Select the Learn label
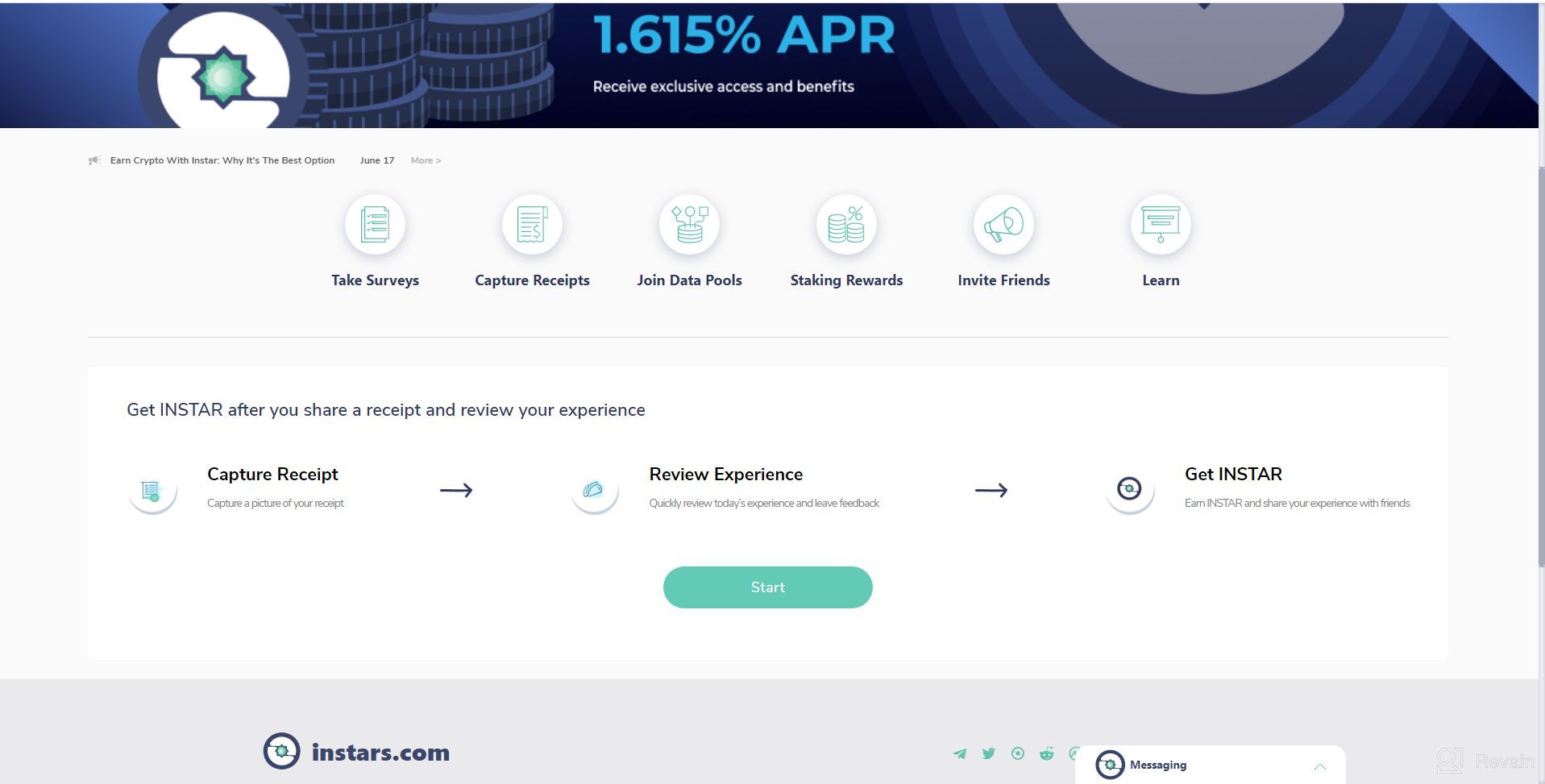This screenshot has height=784, width=1545. [1161, 280]
